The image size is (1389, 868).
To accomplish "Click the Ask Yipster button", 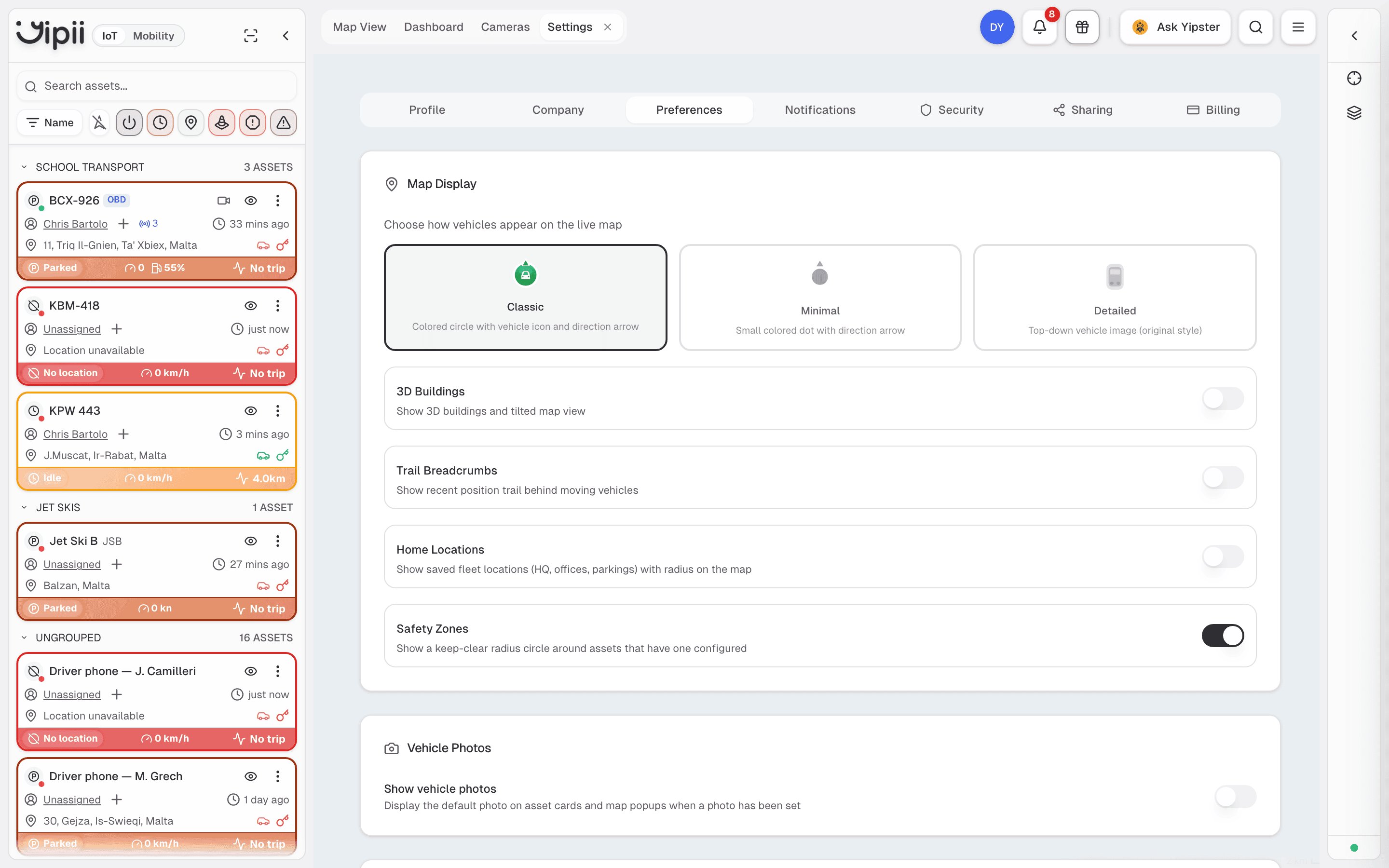I will (1175, 27).
